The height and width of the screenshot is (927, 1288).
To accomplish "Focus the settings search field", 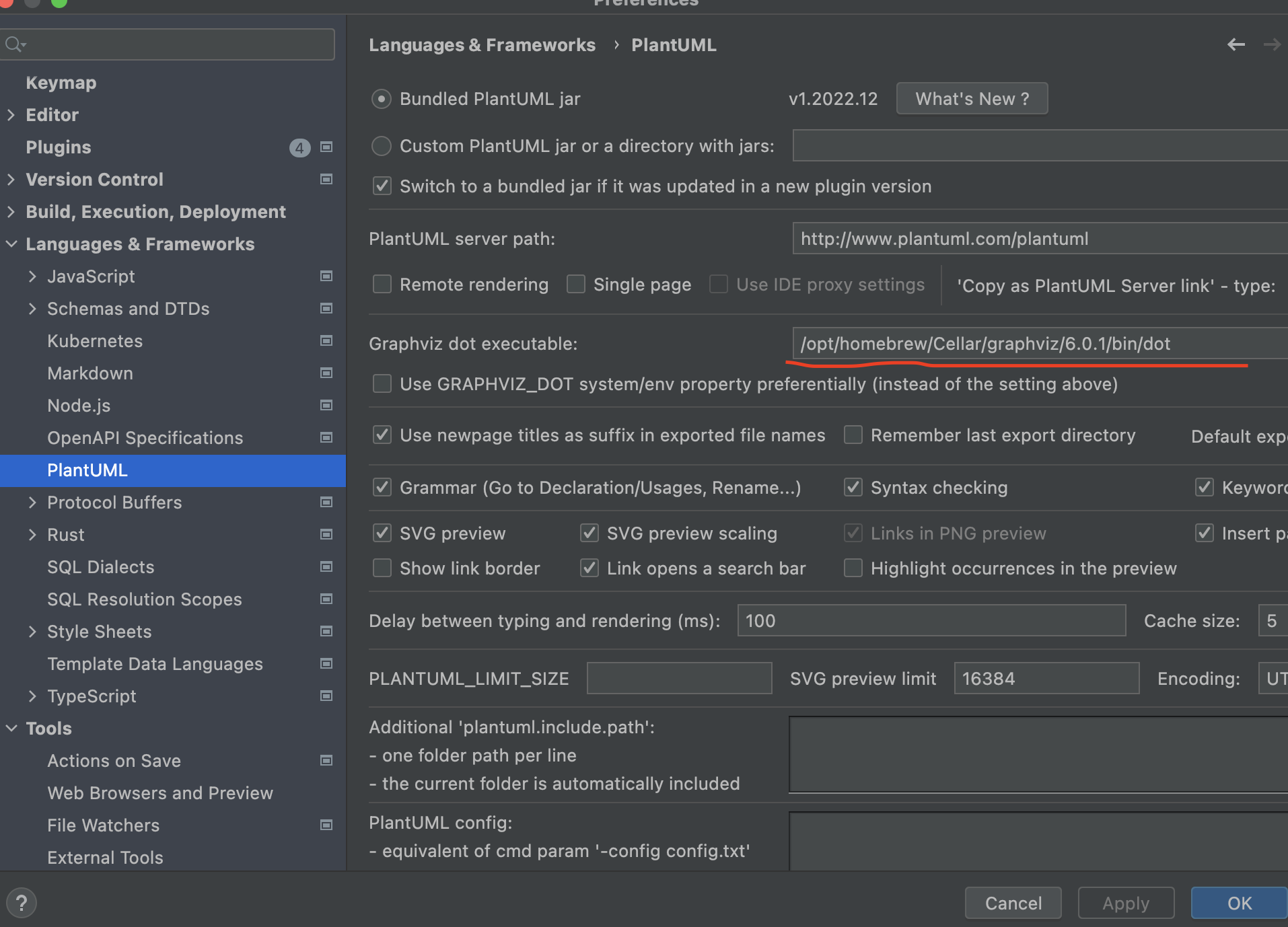I will 168,44.
